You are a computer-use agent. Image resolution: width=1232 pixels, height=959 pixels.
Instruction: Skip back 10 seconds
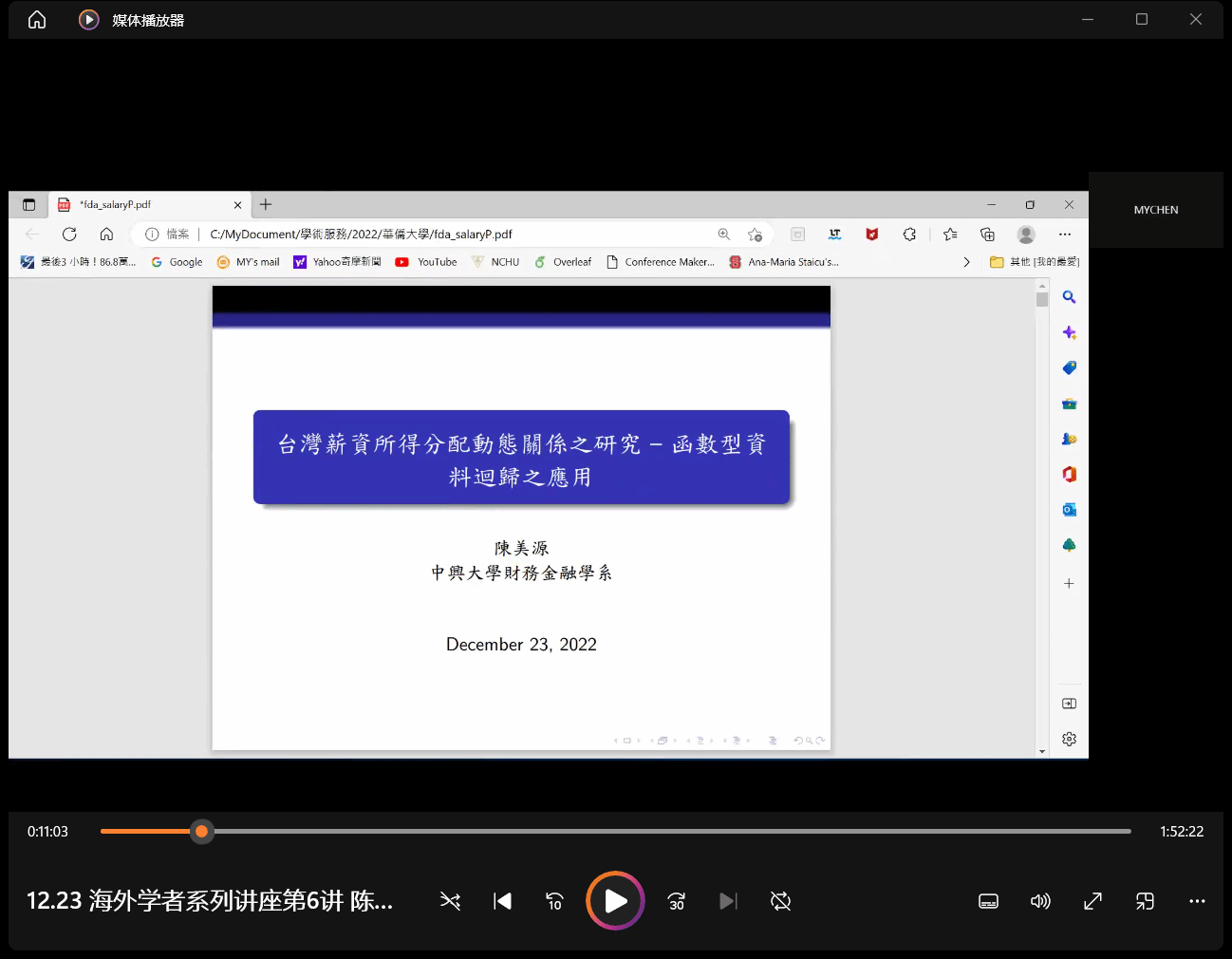pos(555,901)
